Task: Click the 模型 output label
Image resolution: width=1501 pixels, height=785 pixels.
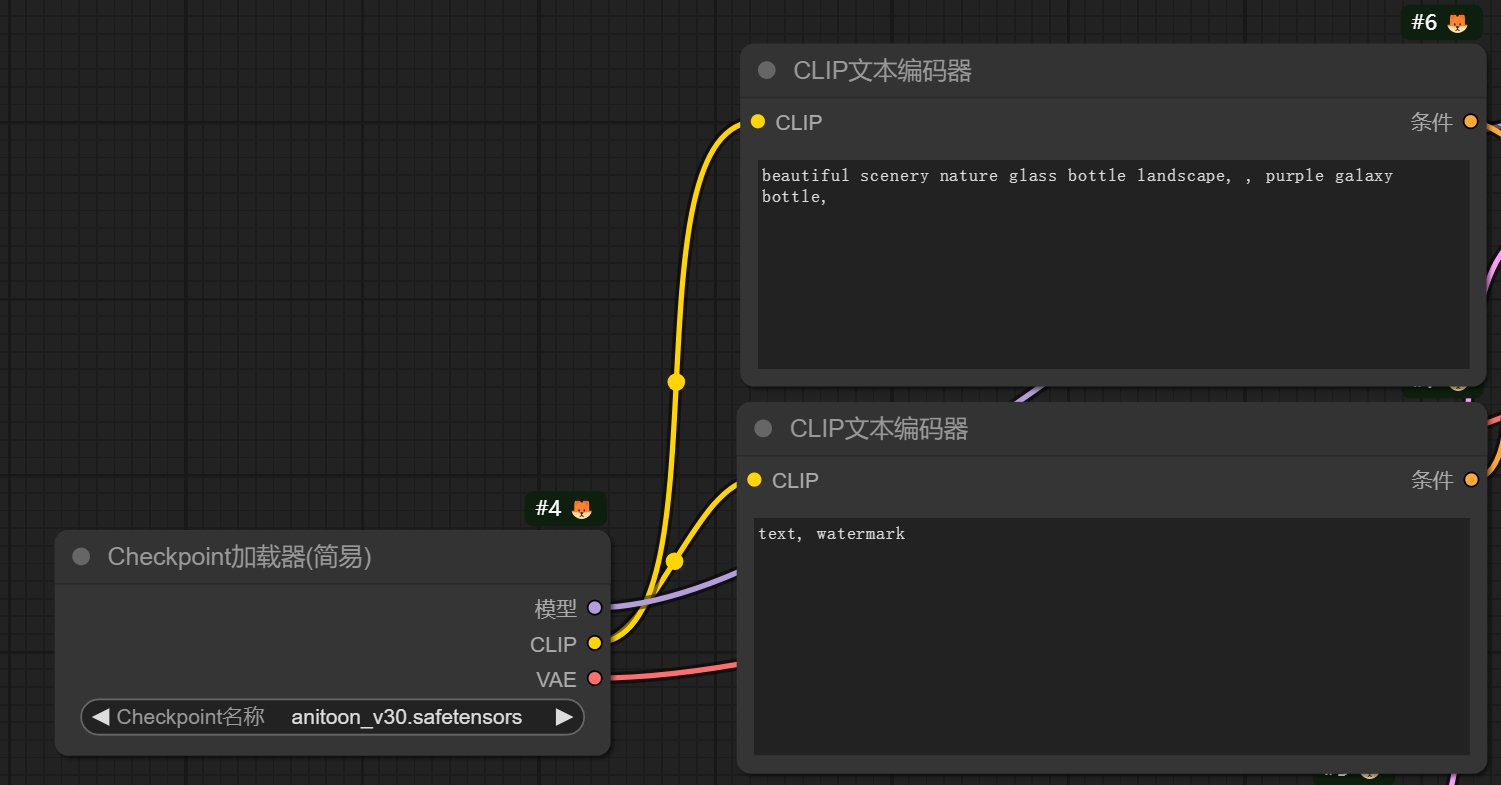Action: click(x=556, y=608)
